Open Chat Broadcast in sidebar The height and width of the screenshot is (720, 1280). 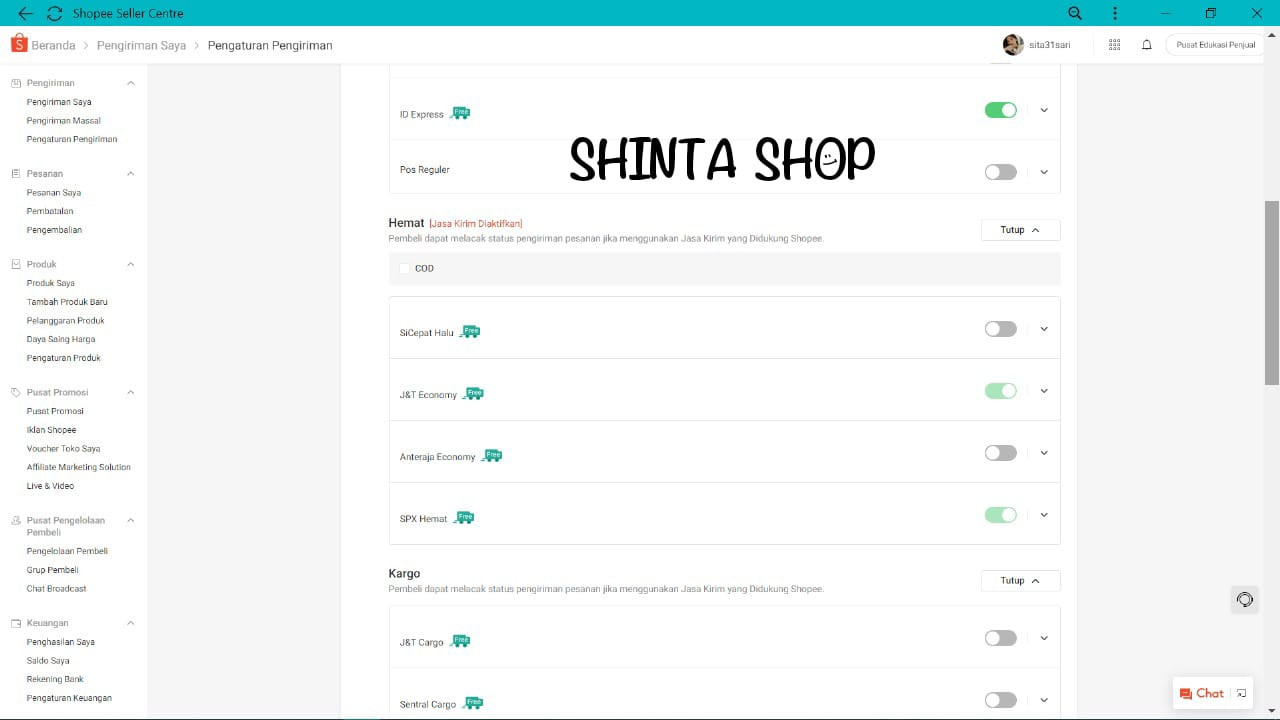click(56, 589)
